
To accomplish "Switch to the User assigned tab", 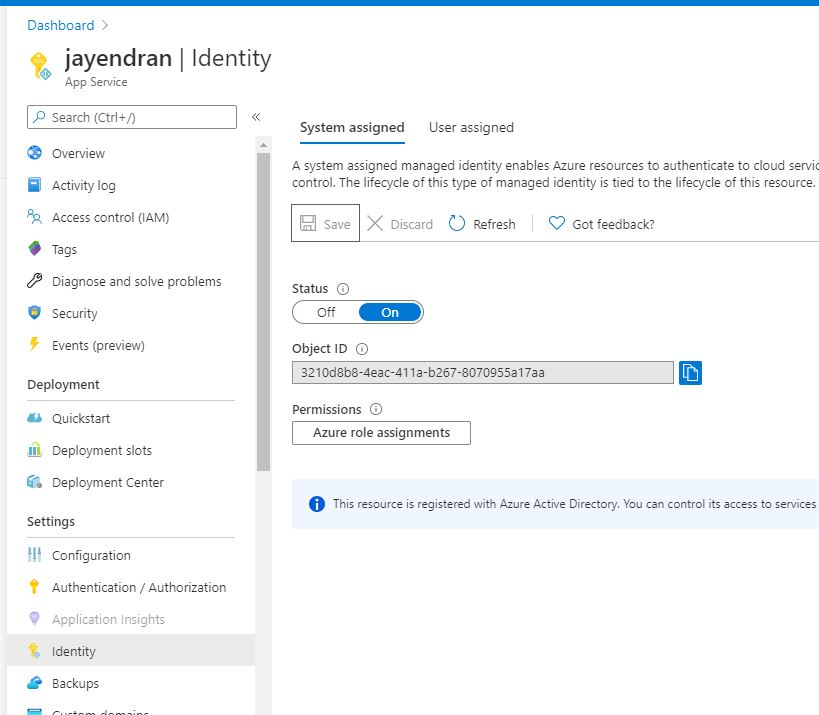I will tap(471, 127).
